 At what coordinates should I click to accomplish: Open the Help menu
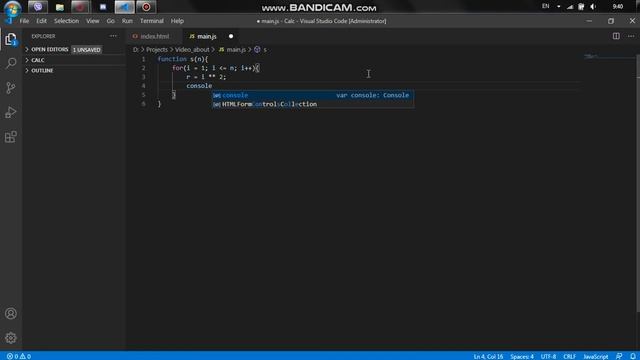click(x=177, y=21)
